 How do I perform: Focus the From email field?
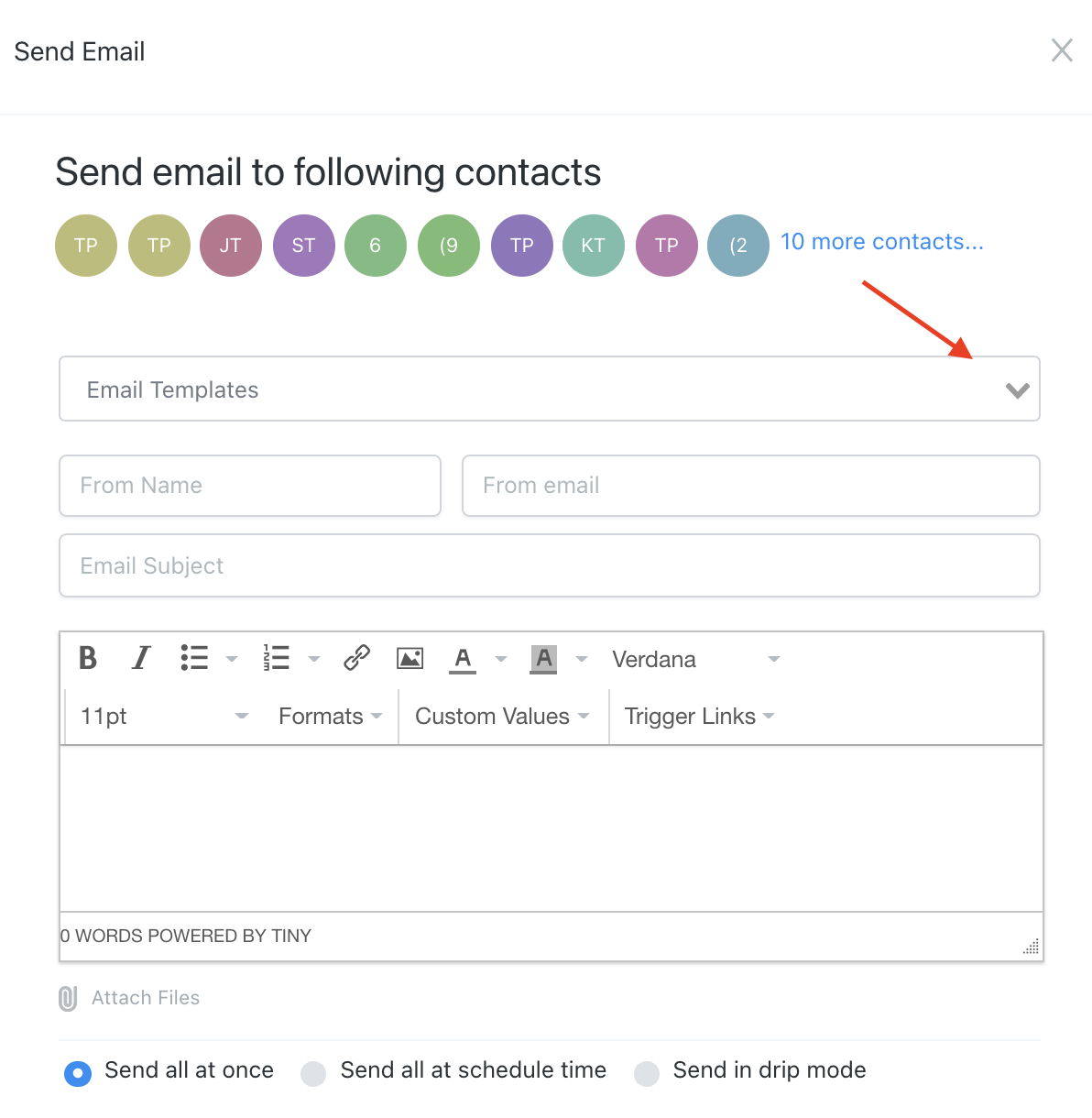tap(751, 486)
